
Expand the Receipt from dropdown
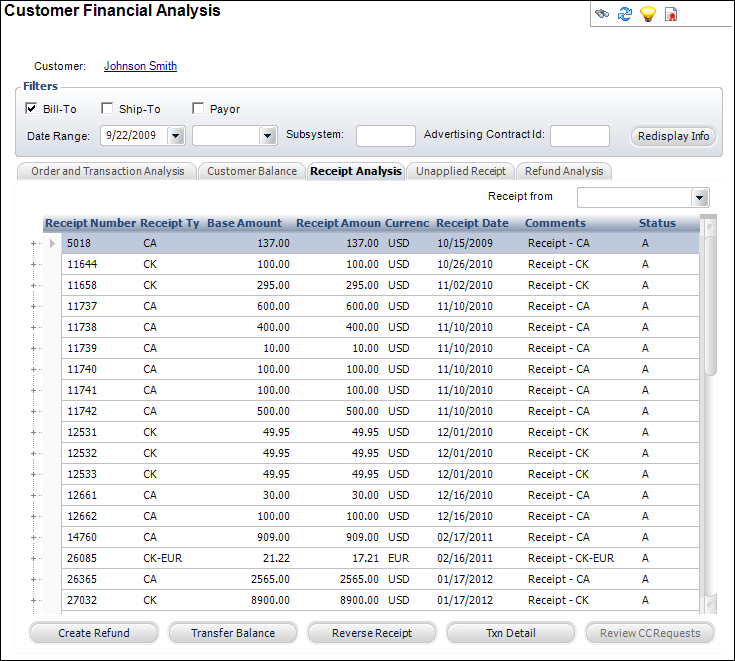(700, 197)
